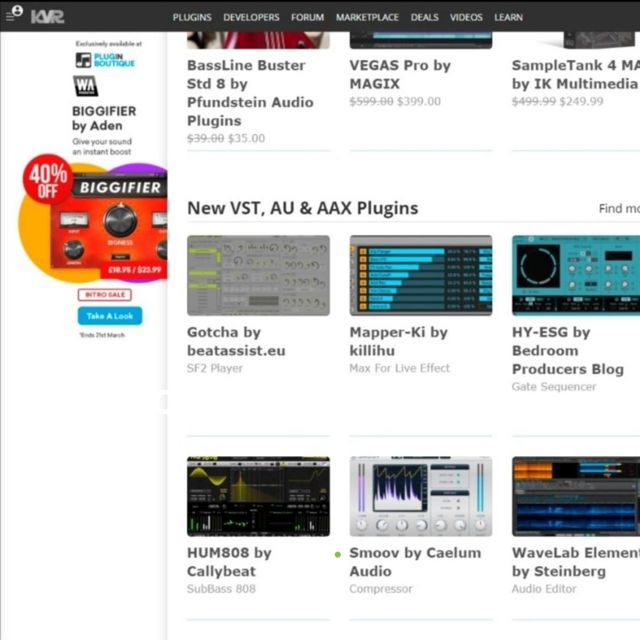Click the Plugin Boutique logo

click(x=105, y=60)
